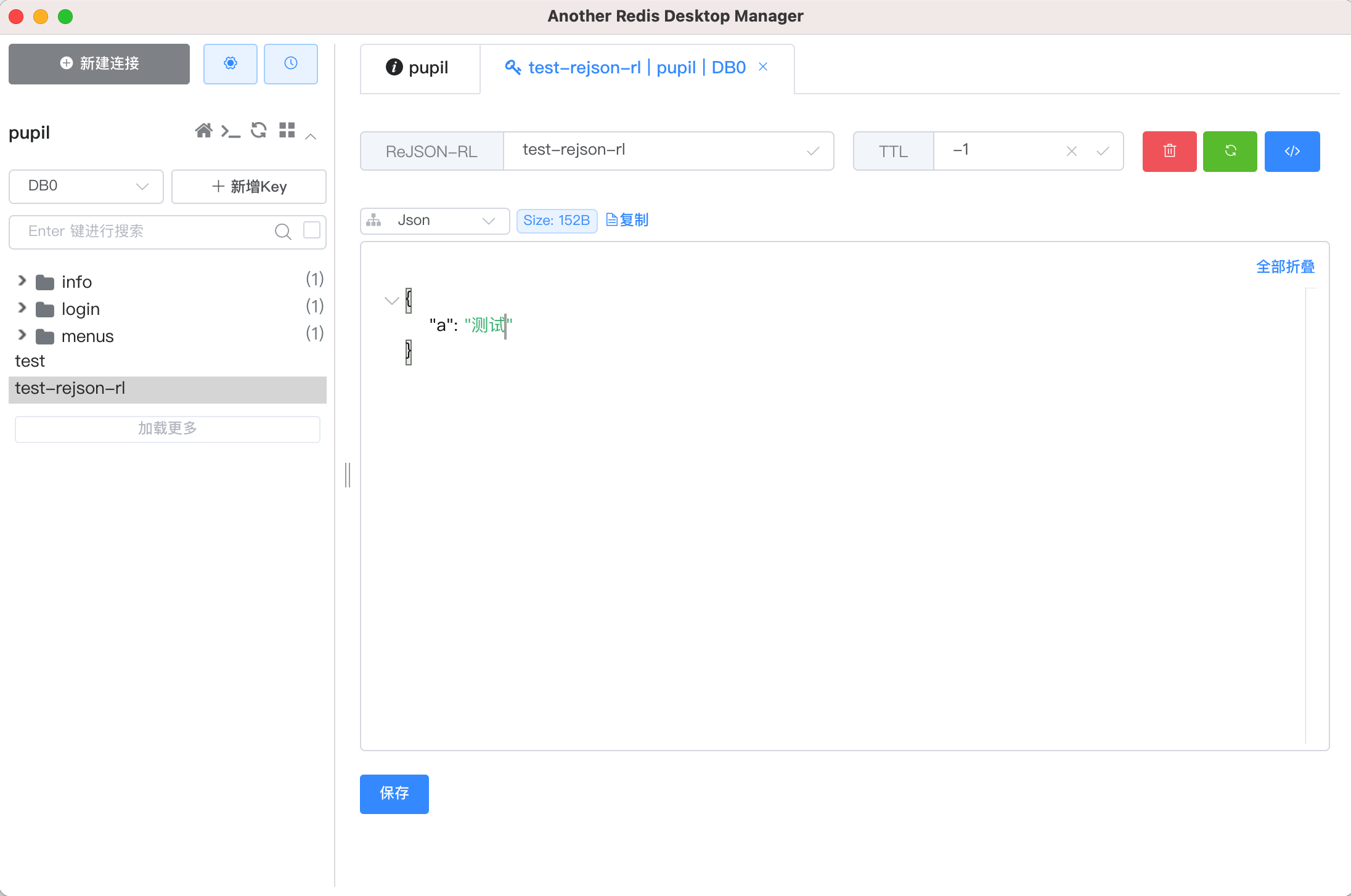Screen dimensions: 1351x896
Task: Click the Size: 152B tag
Action: (x=557, y=221)
